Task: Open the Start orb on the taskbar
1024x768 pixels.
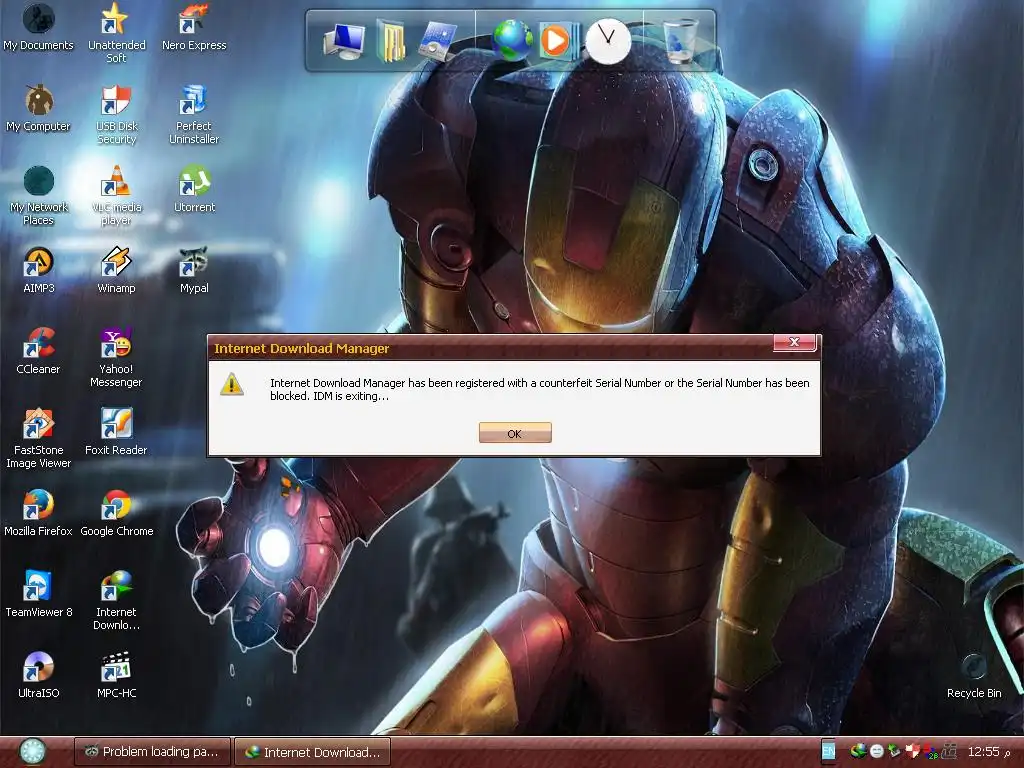Action: (x=32, y=752)
